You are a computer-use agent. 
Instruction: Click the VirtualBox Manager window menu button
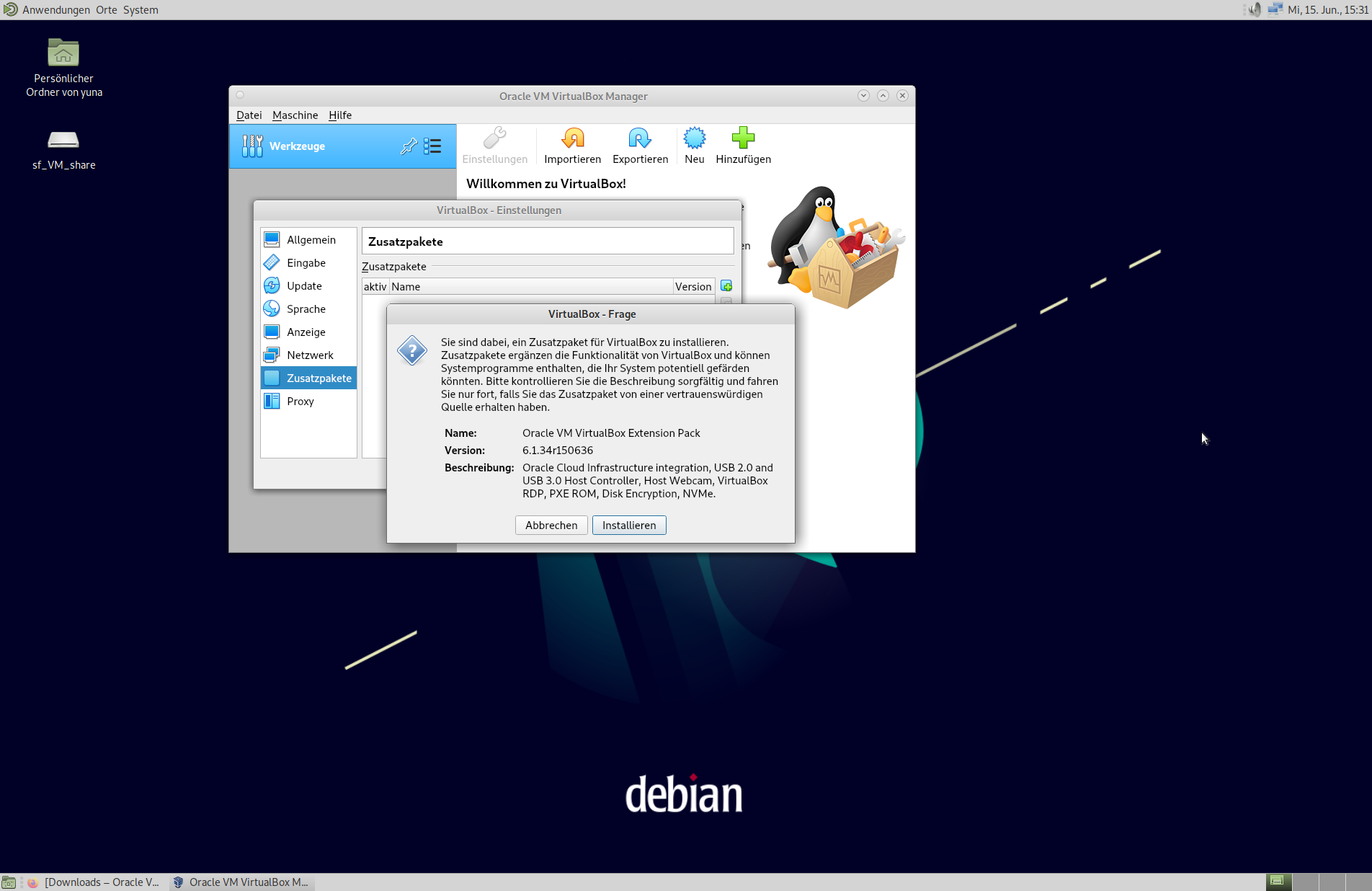click(240, 95)
